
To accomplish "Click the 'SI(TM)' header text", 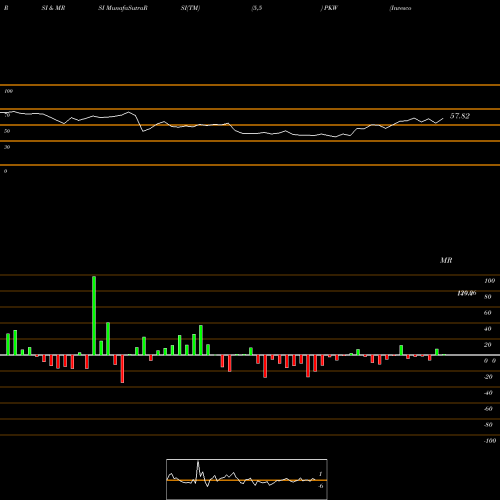I will pos(190,8).
